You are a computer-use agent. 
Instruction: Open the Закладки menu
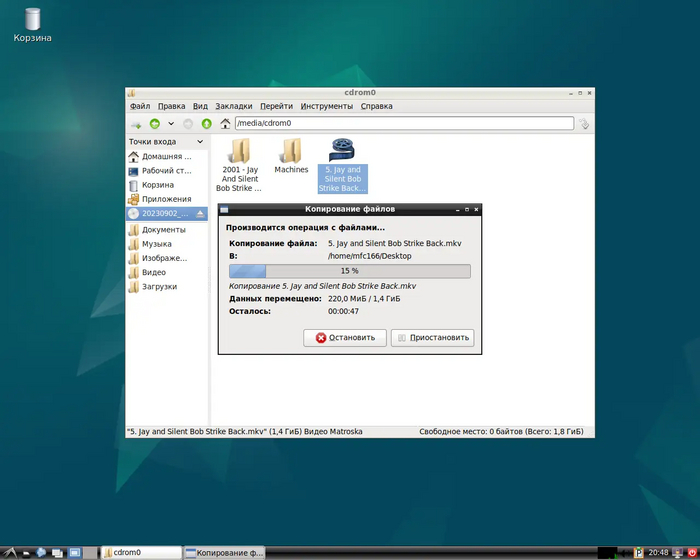[x=234, y=106]
